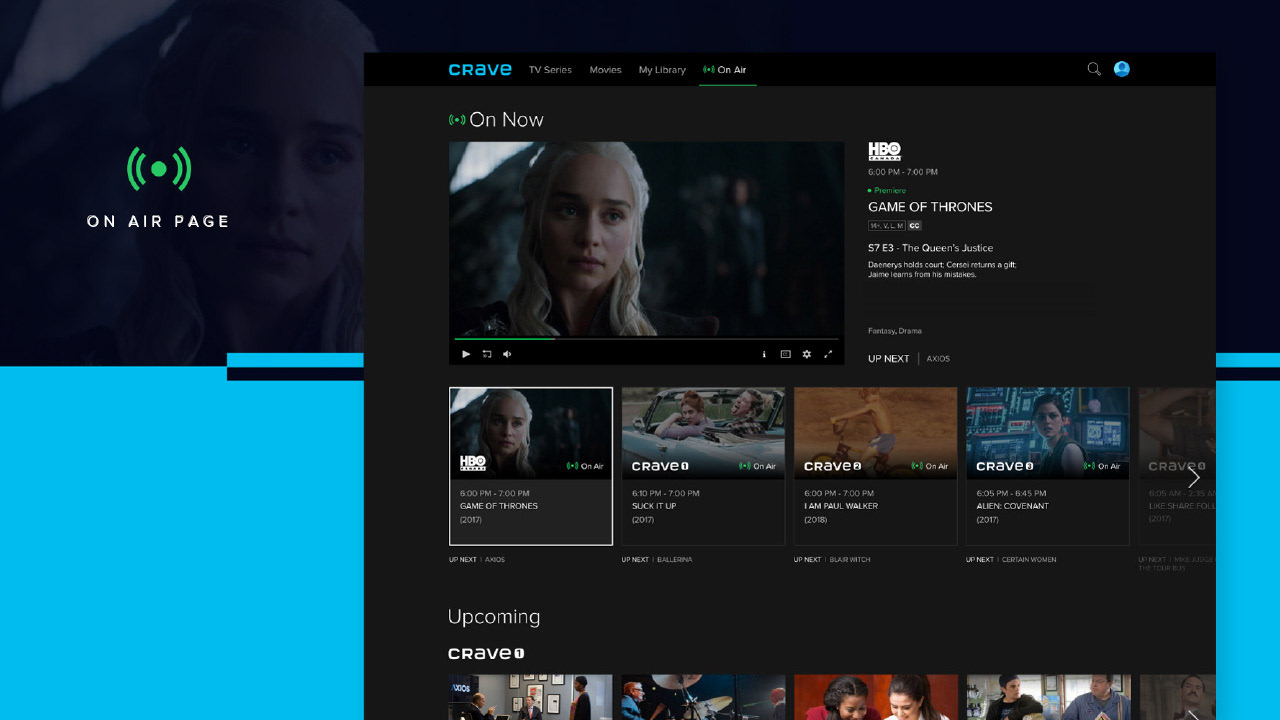Open Axios next to UP NEXT in details
This screenshot has height=720, width=1280.
938,358
